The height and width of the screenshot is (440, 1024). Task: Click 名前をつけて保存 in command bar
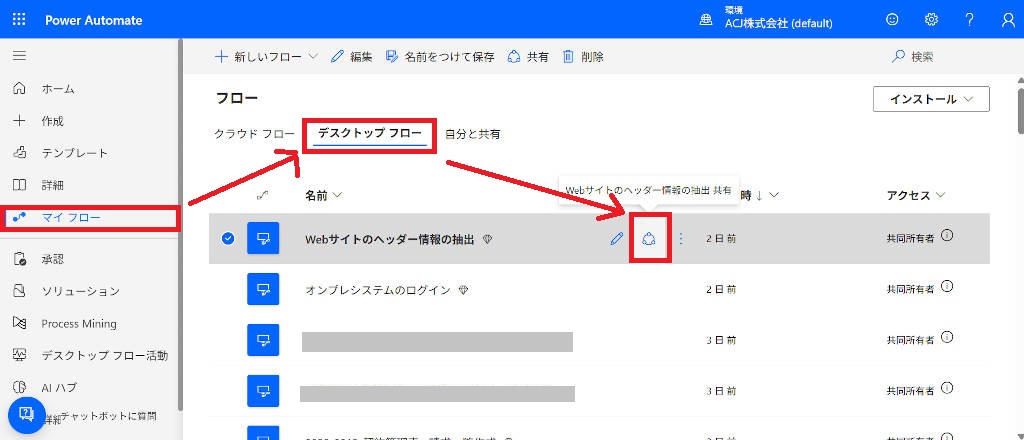point(440,57)
